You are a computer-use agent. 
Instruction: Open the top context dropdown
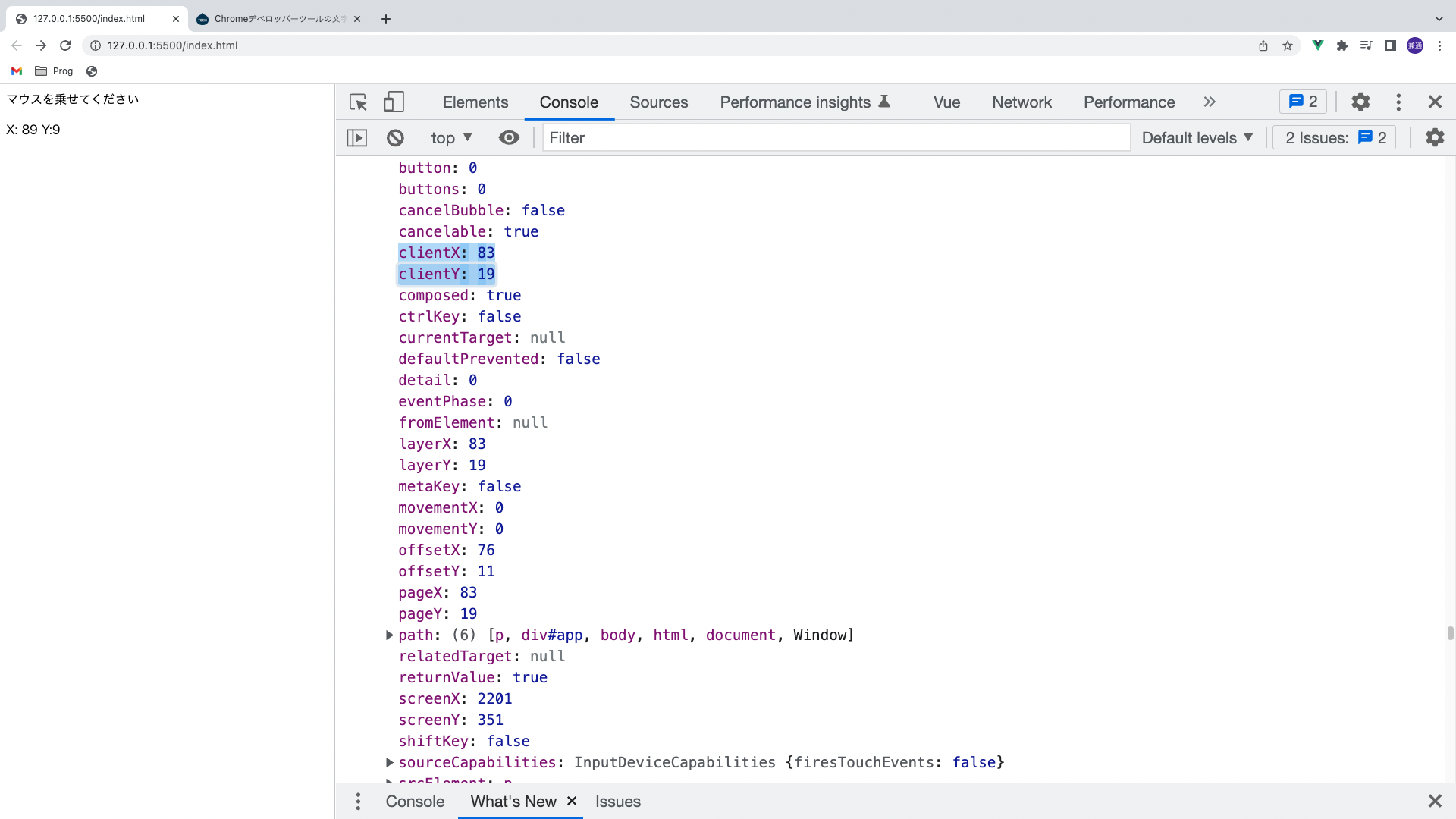coord(451,138)
